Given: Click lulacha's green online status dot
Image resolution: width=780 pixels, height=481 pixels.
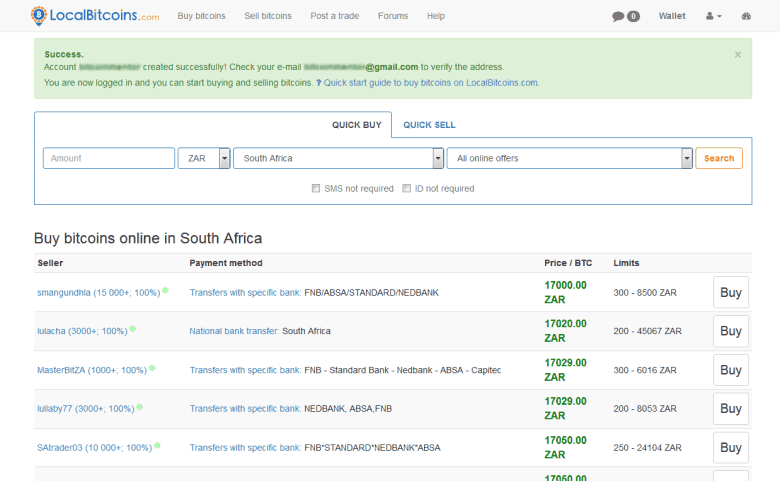Looking at the screenshot, I should (x=132, y=329).
